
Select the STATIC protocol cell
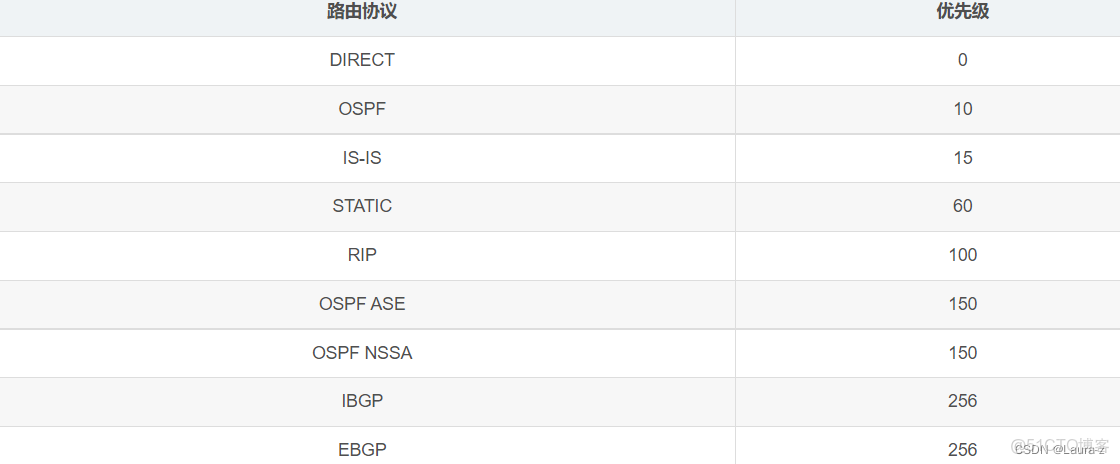point(362,206)
